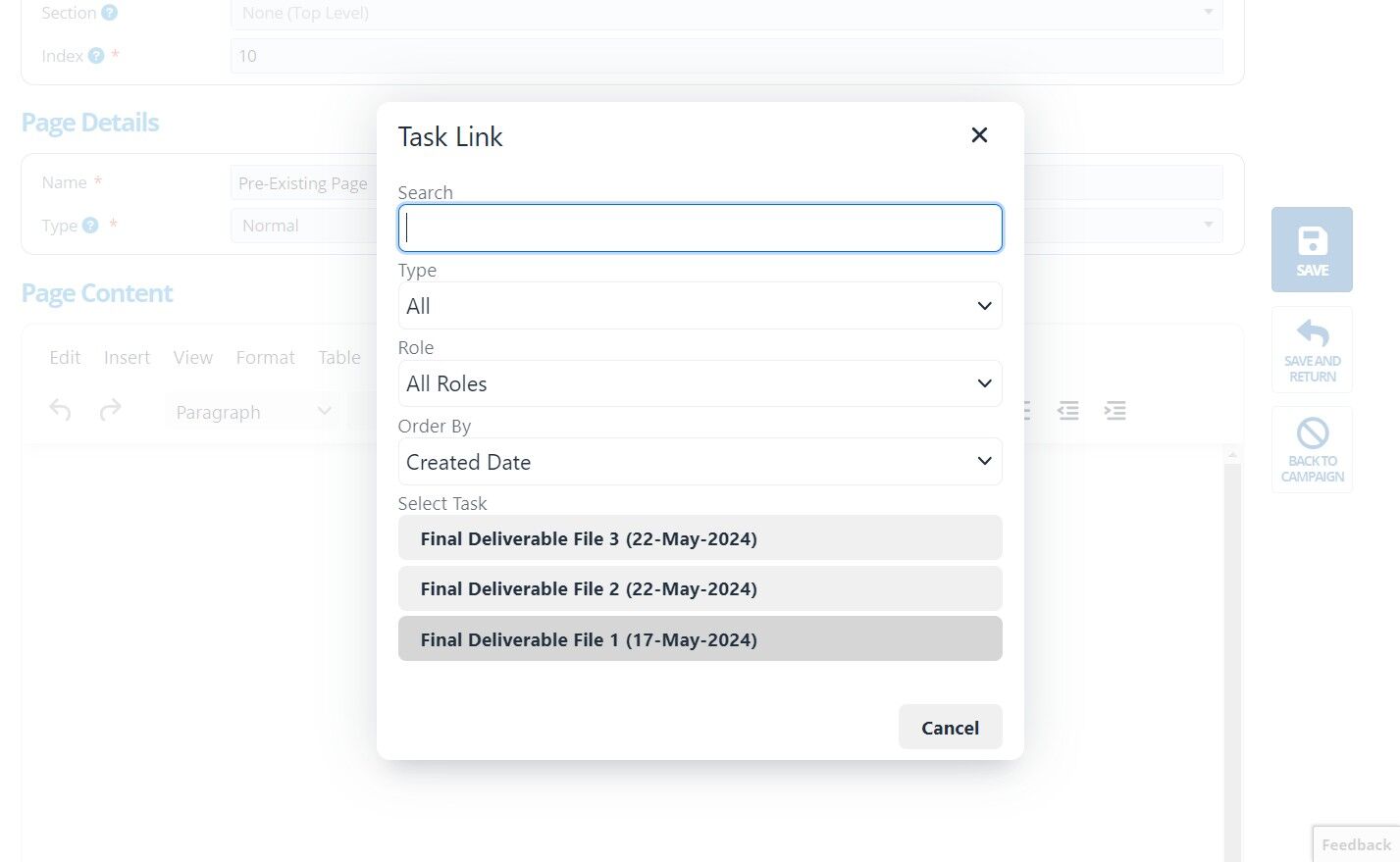
Task: Click the Index help question icon
Action: [96, 56]
